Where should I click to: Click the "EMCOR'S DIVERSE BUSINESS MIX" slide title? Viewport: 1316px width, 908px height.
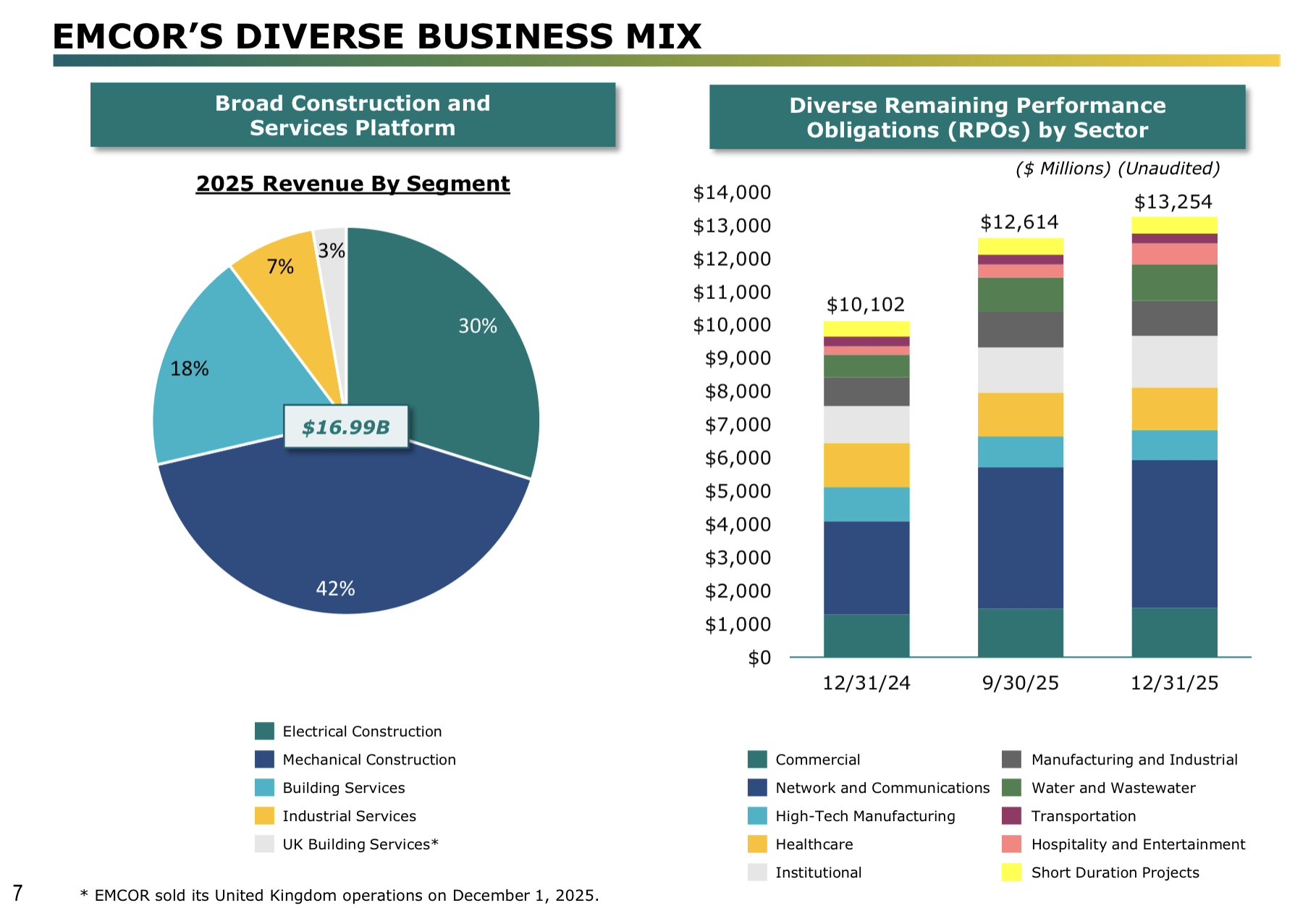[x=377, y=36]
